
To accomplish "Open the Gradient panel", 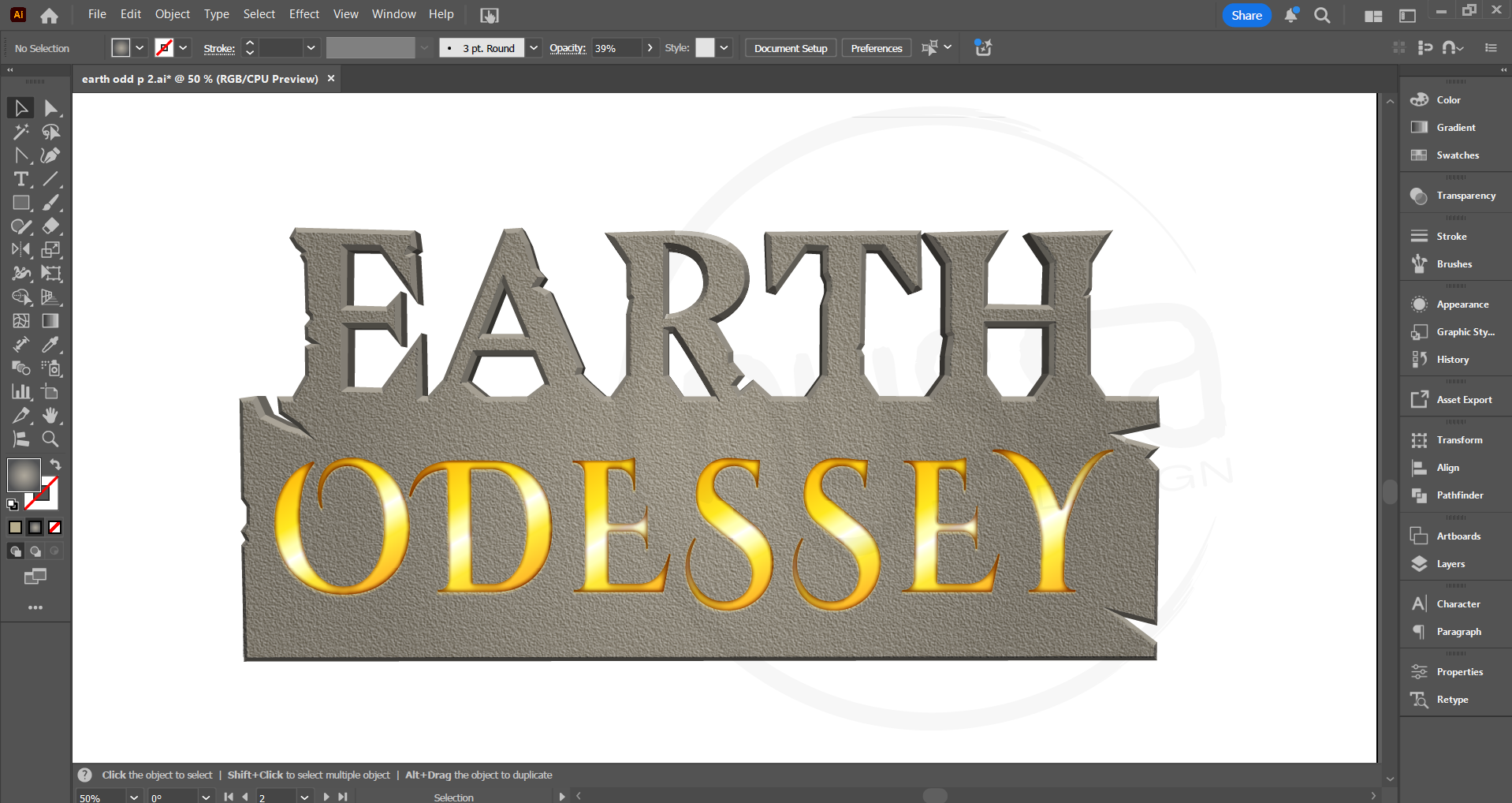I will pos(1454,127).
